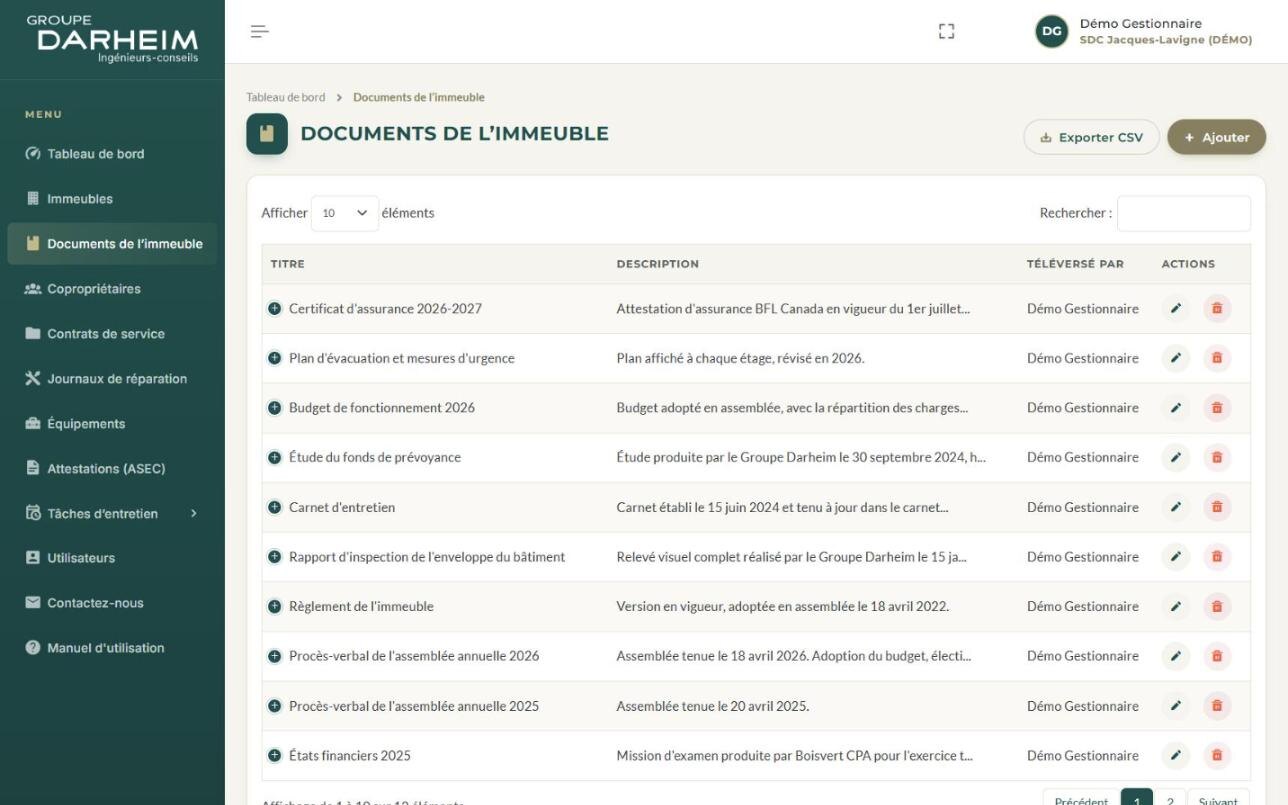The image size is (1288, 805).
Task: Expand the Rapport d'inspection de l'enveloppe row
Action: [x=275, y=557]
